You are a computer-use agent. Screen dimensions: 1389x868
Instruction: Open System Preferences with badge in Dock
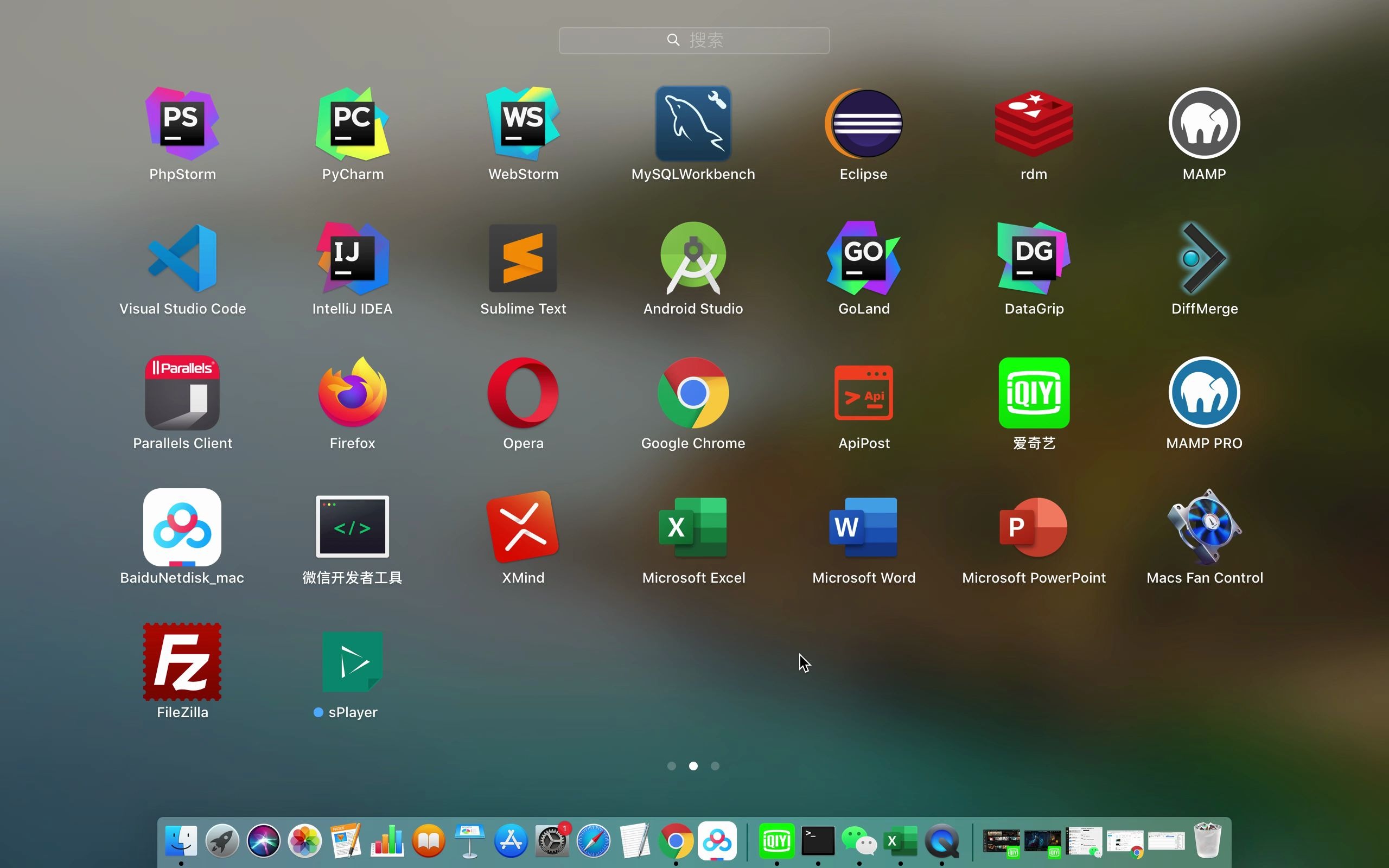click(x=552, y=841)
